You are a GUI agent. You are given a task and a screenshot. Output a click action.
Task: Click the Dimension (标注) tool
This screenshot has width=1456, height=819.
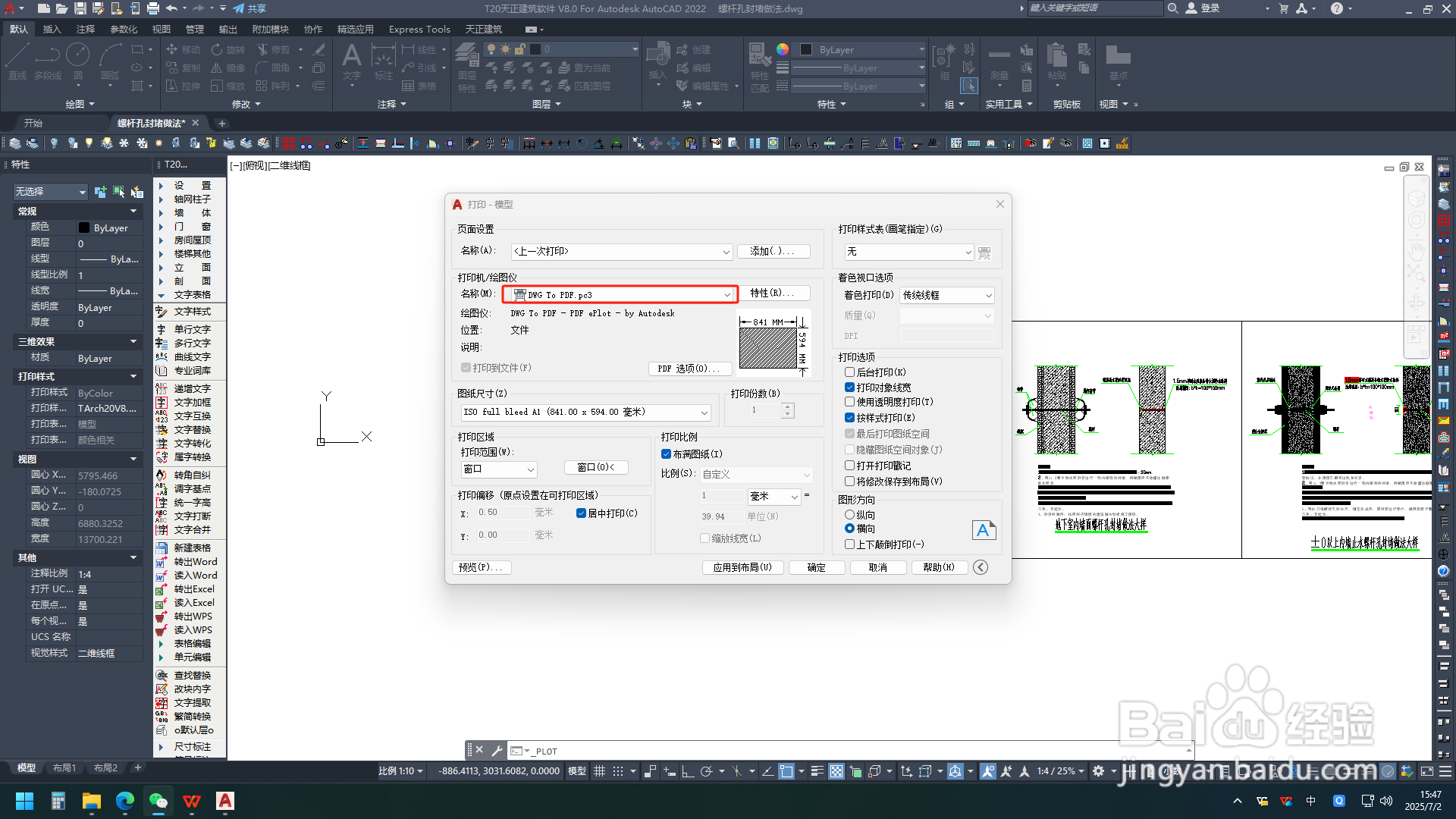coord(384,61)
